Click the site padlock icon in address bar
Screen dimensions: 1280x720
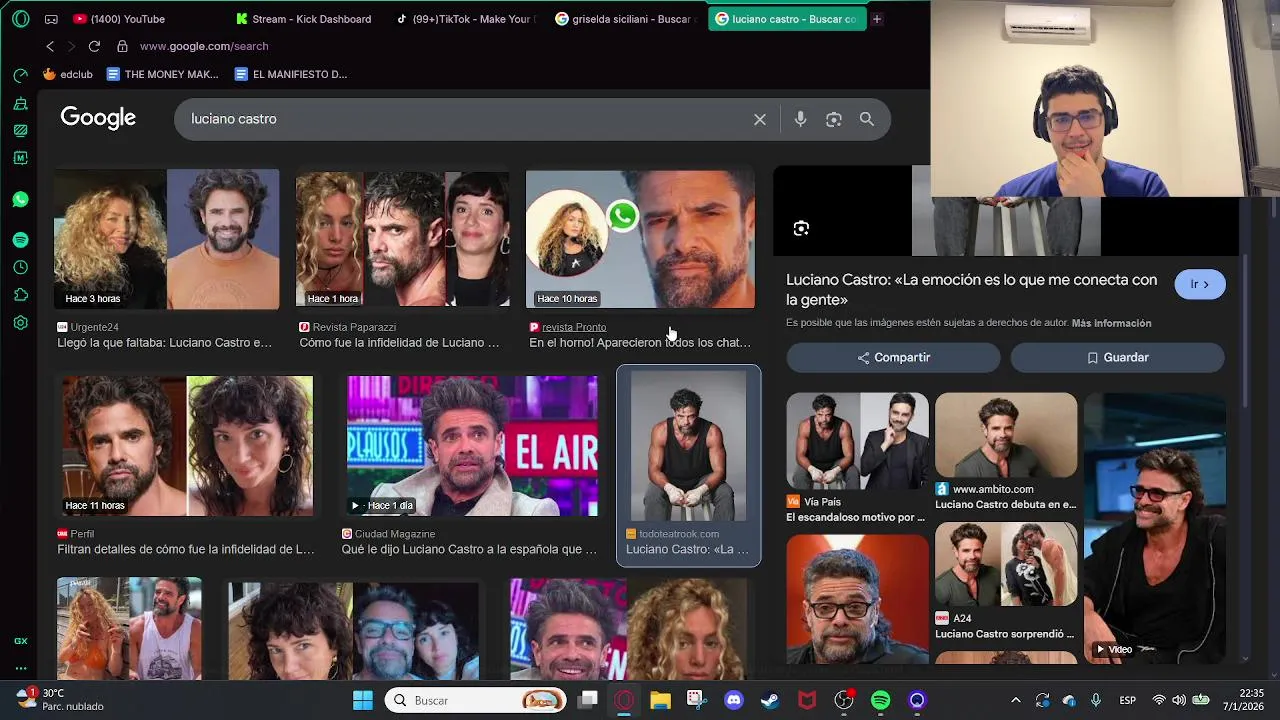click(x=122, y=46)
